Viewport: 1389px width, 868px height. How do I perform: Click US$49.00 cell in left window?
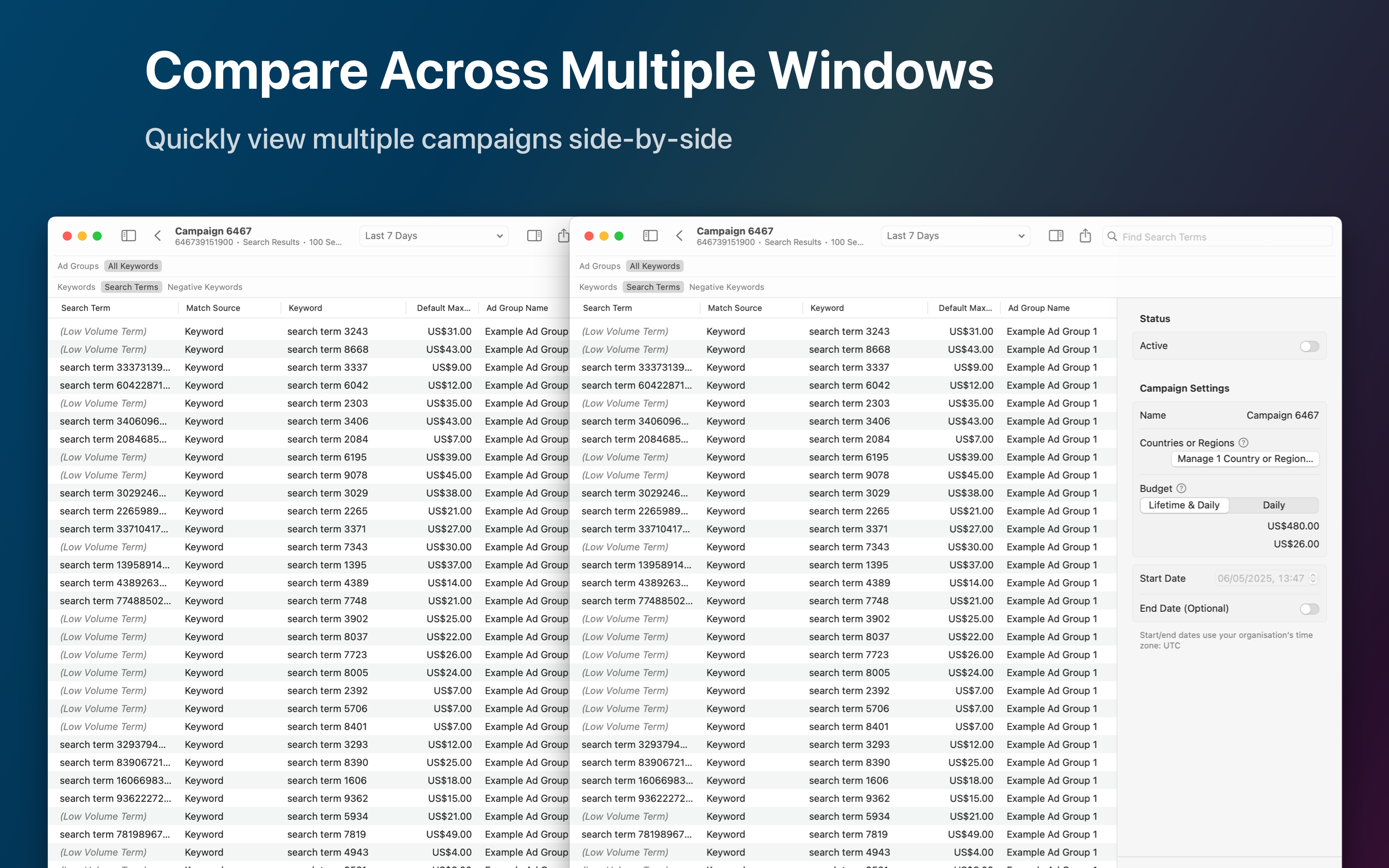449,834
